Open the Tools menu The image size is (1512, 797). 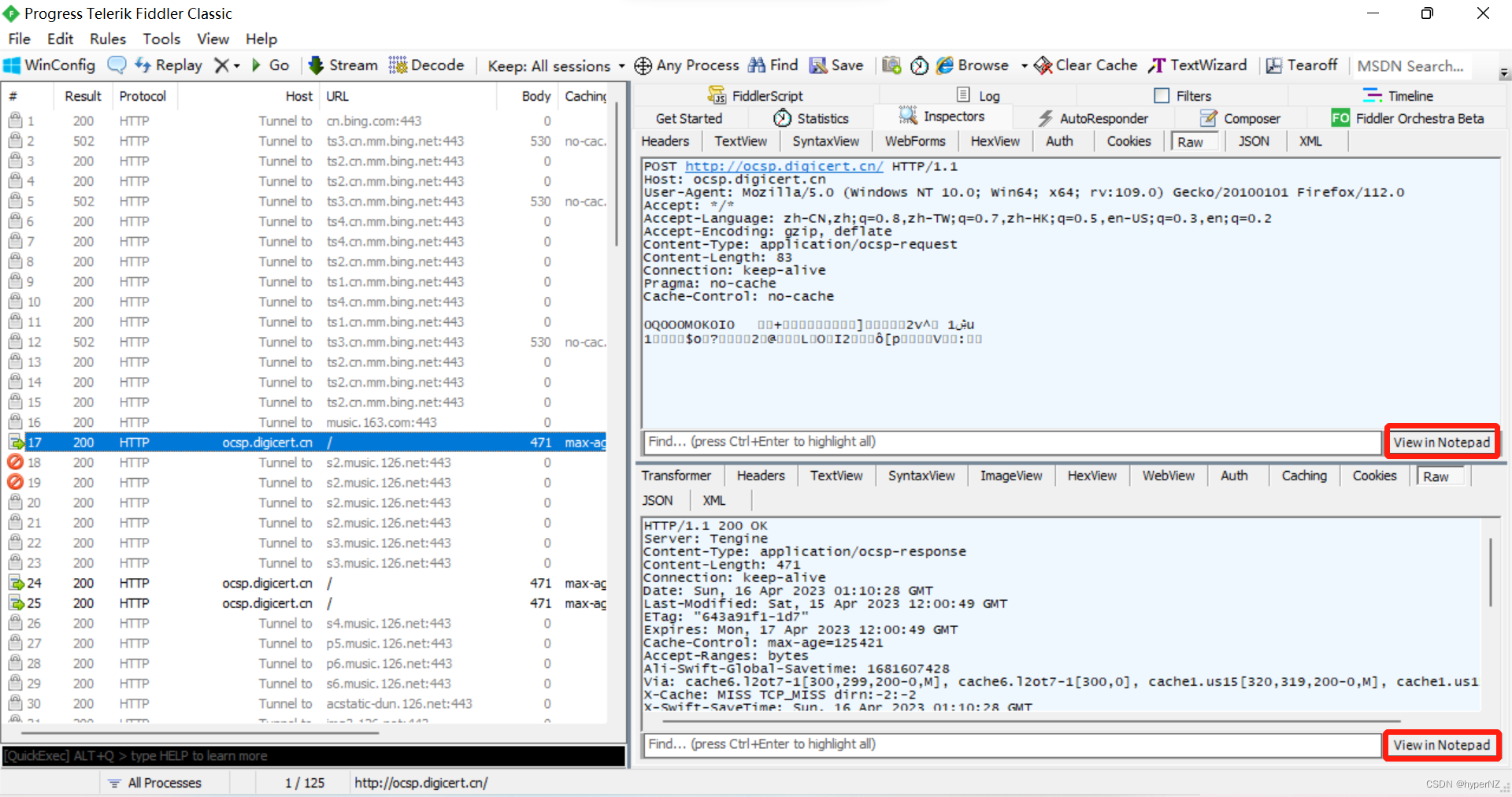[161, 39]
